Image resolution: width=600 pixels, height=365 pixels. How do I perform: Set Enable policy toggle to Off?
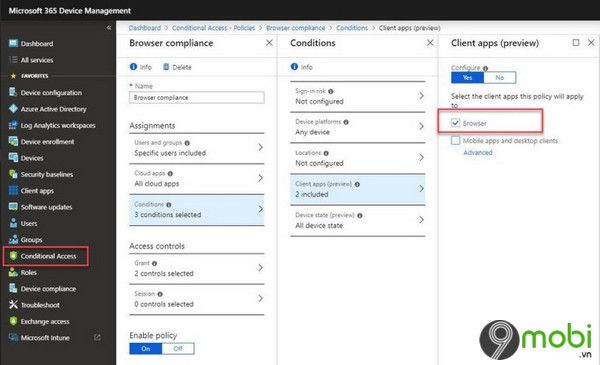tap(178, 349)
